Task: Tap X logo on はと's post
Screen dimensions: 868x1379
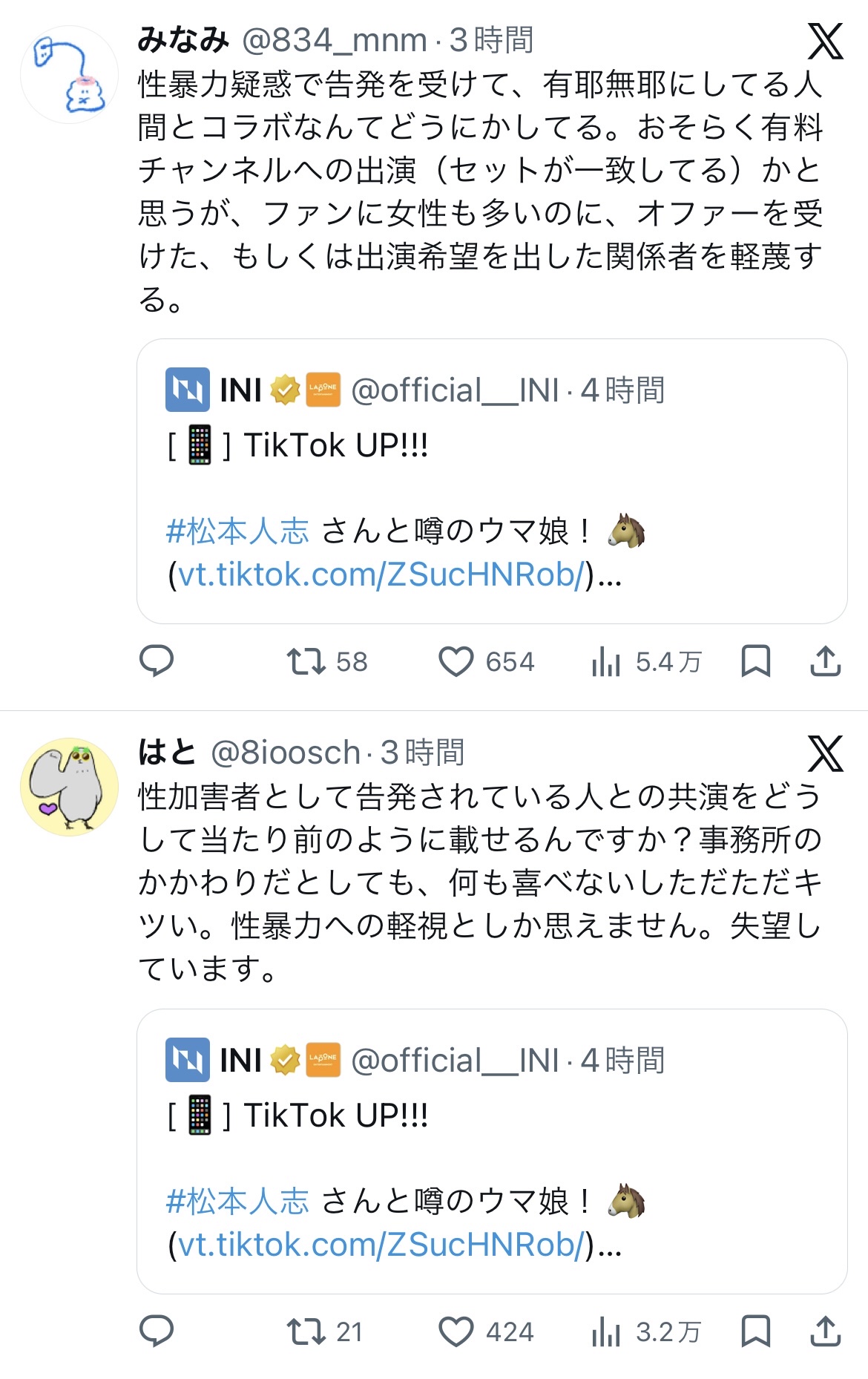Action: point(825,753)
